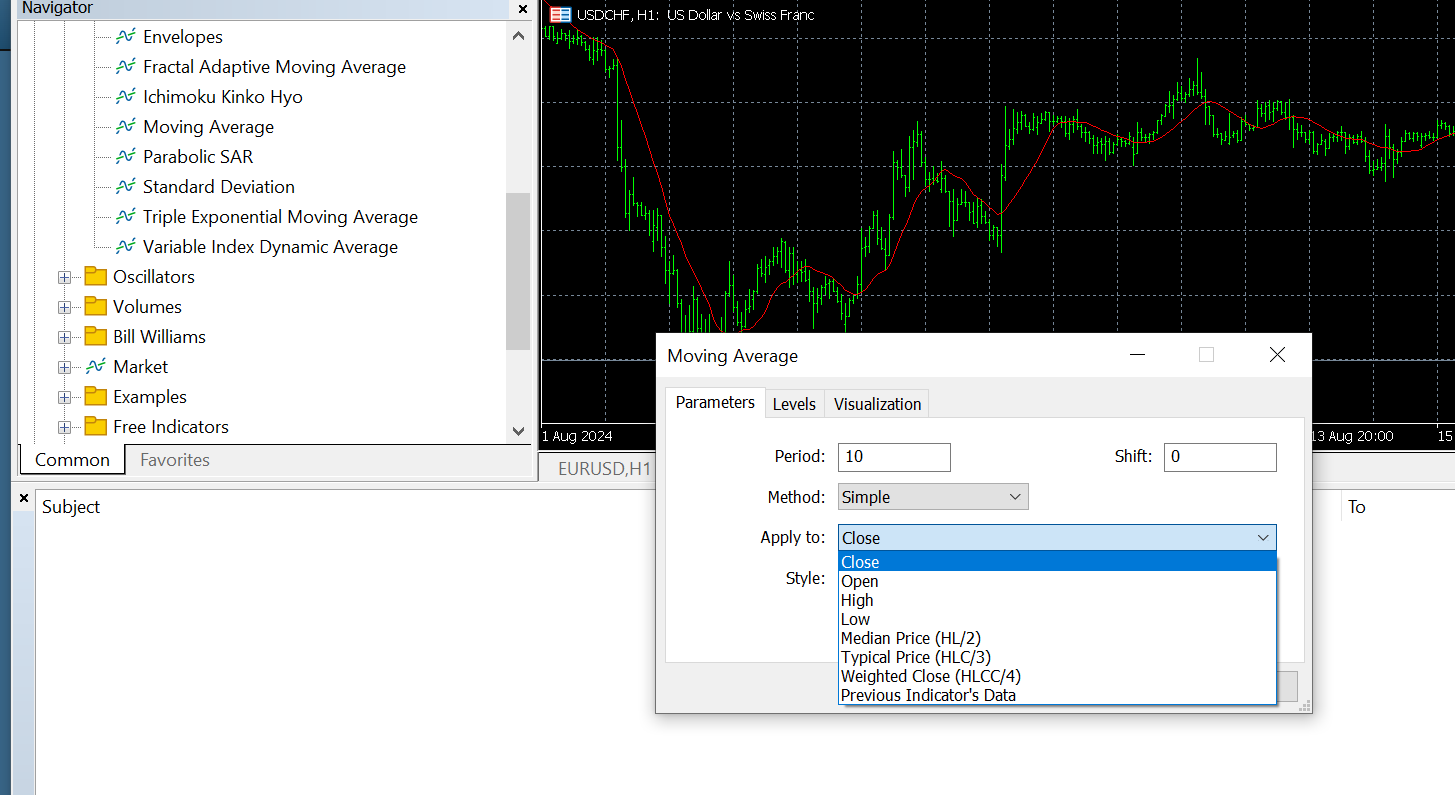Select Parabolic SAR tree item
This screenshot has width=1455, height=795.
(x=198, y=157)
